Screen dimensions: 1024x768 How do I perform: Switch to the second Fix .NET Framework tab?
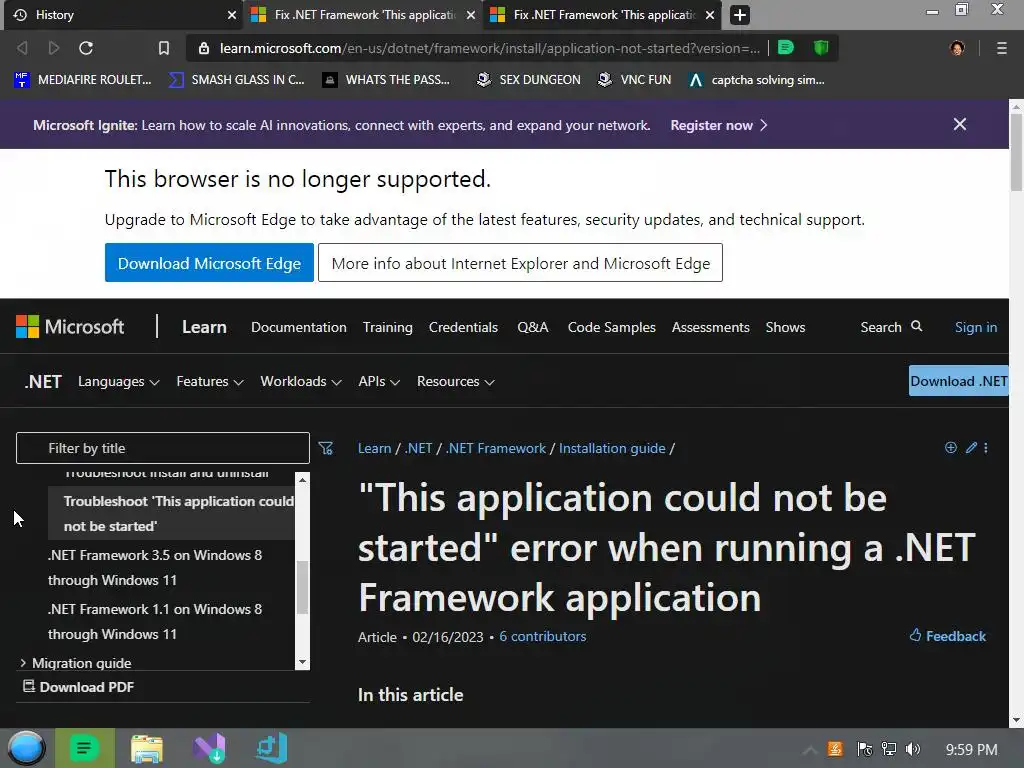[602, 15]
